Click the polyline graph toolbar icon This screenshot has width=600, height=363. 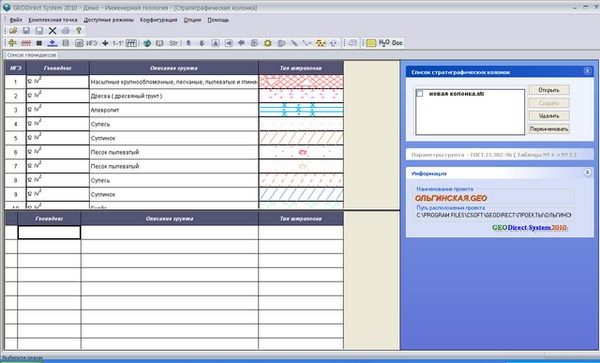point(307,43)
